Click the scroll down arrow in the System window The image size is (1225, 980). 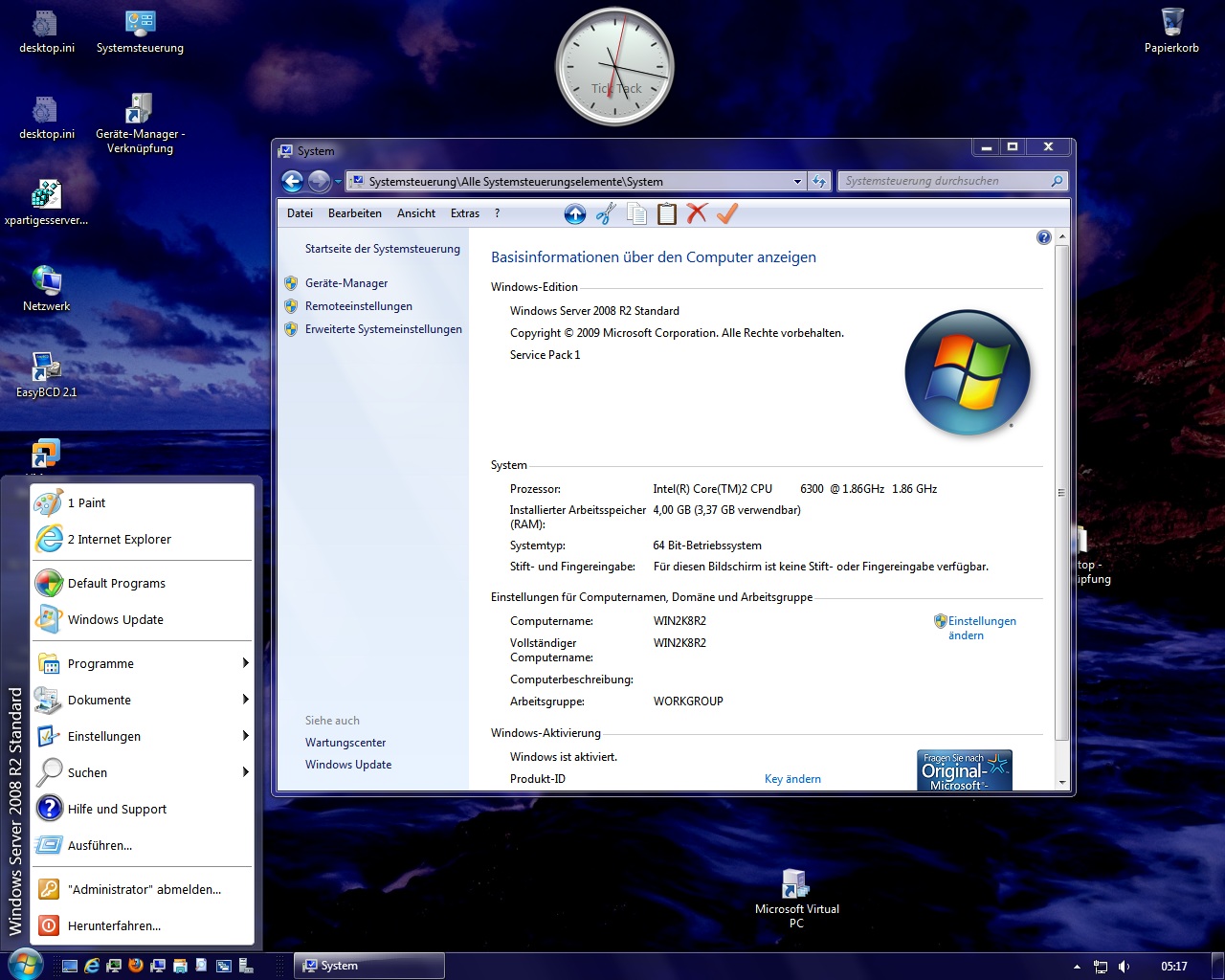point(1061,782)
